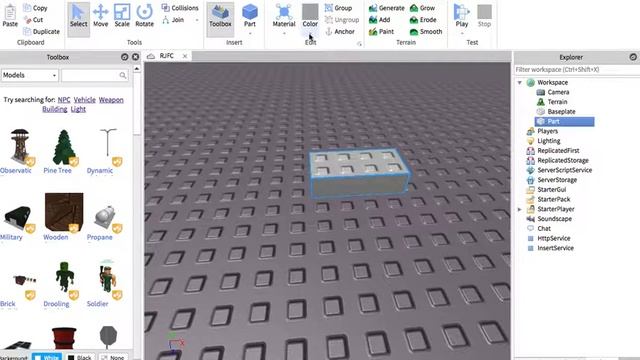The height and width of the screenshot is (360, 640).
Task: Select the Observation tower model
Action: point(20,146)
